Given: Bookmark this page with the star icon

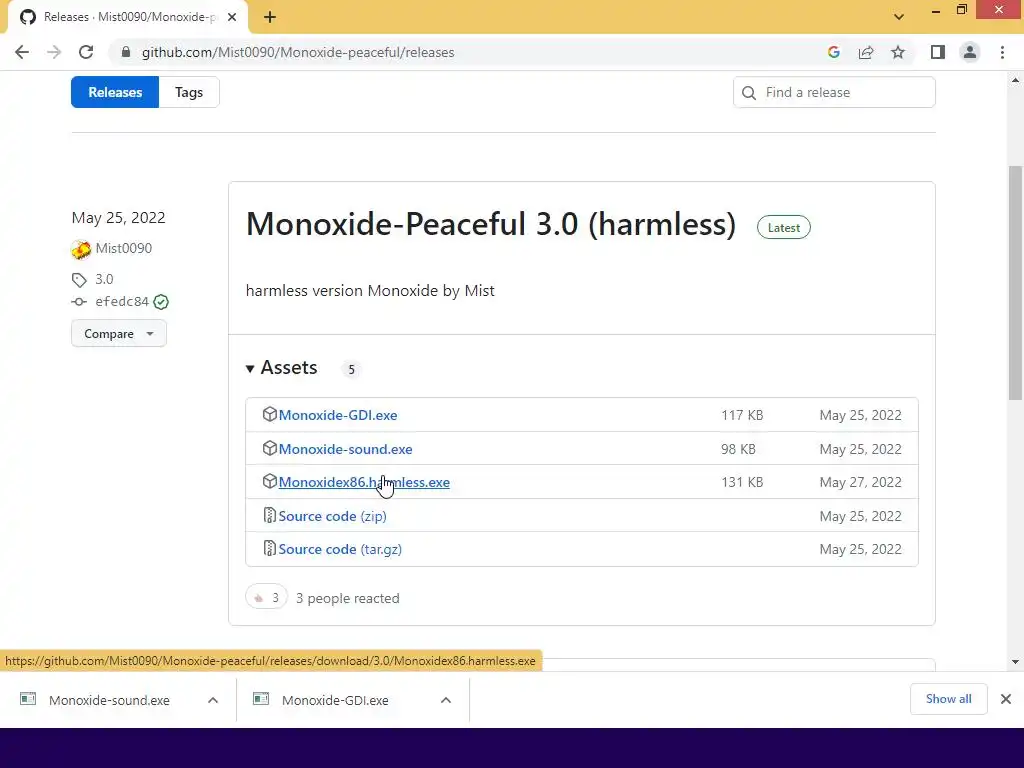Looking at the screenshot, I should (898, 52).
